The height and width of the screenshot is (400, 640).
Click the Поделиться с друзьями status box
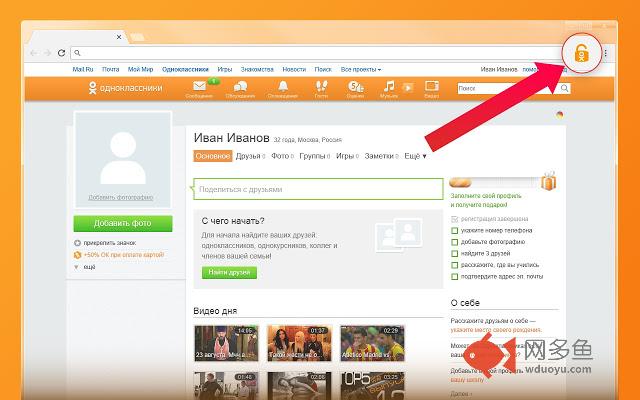click(x=318, y=189)
